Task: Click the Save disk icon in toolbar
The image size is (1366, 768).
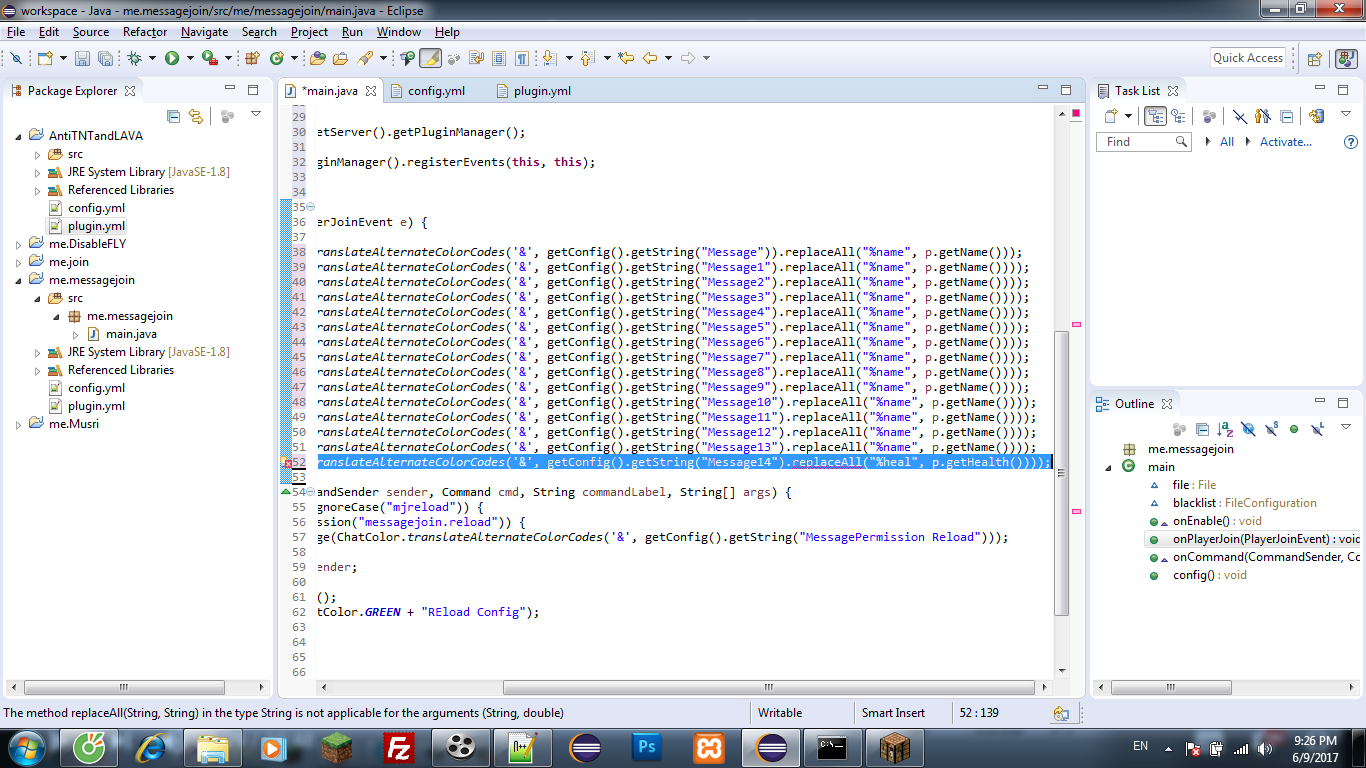Action: click(x=82, y=59)
